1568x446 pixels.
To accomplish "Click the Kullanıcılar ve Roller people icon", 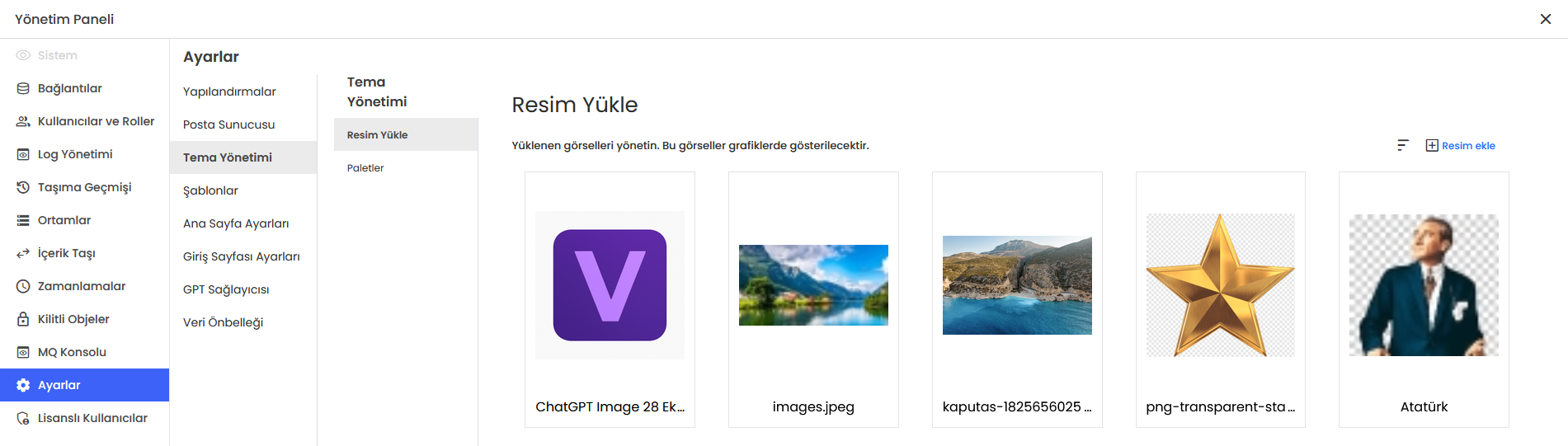I will point(23,121).
